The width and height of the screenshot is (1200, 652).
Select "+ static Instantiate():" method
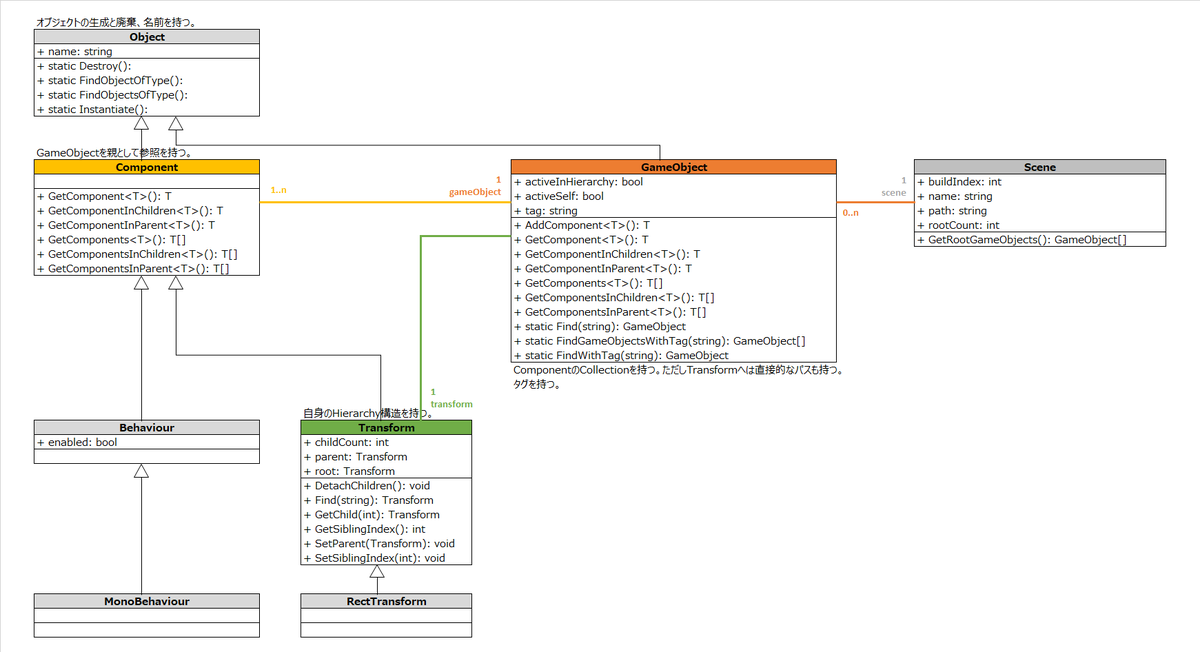tap(92, 110)
